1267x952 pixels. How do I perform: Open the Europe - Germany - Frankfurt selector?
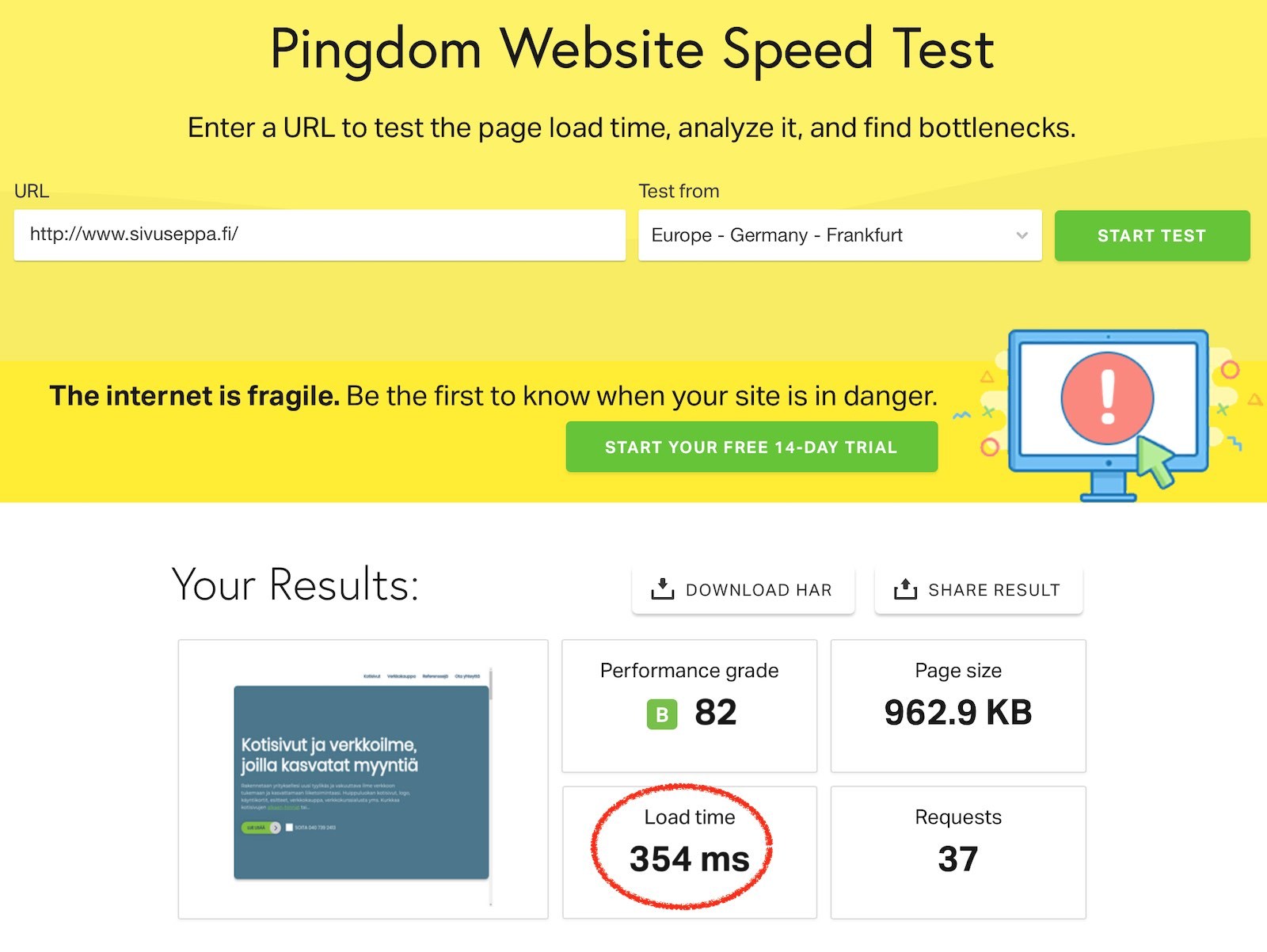coord(840,235)
